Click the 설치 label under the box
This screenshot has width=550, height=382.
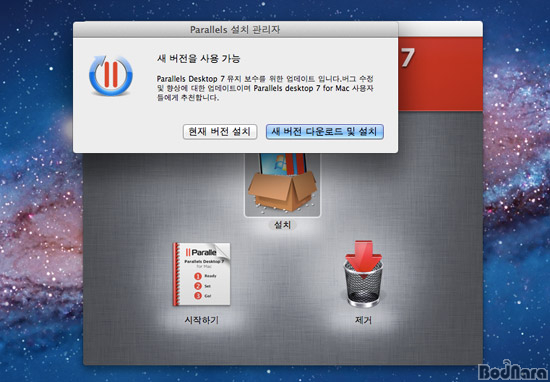tap(282, 225)
